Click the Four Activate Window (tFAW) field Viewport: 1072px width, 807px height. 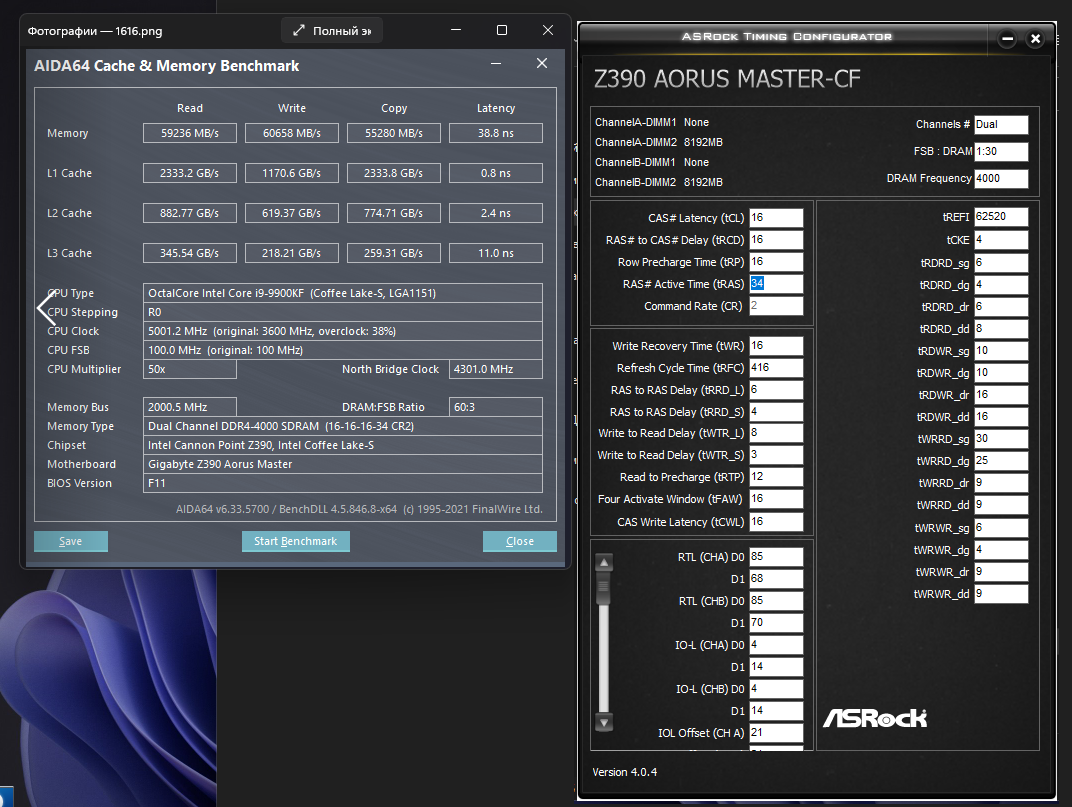[776, 499]
